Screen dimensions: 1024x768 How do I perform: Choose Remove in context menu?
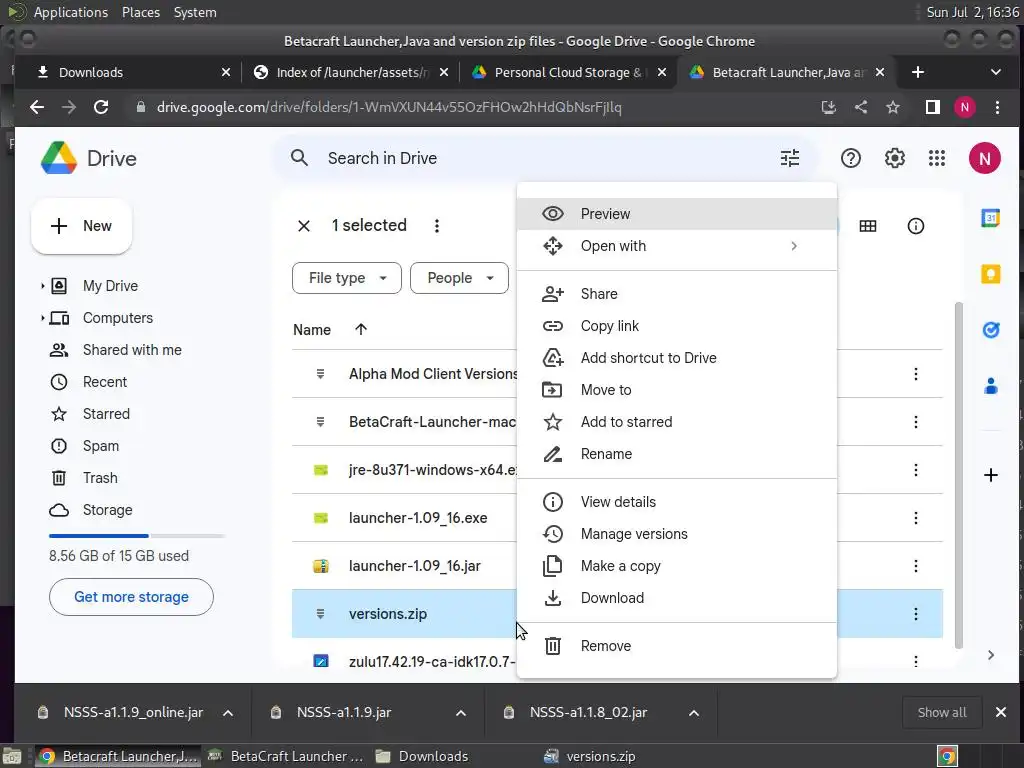click(677, 646)
